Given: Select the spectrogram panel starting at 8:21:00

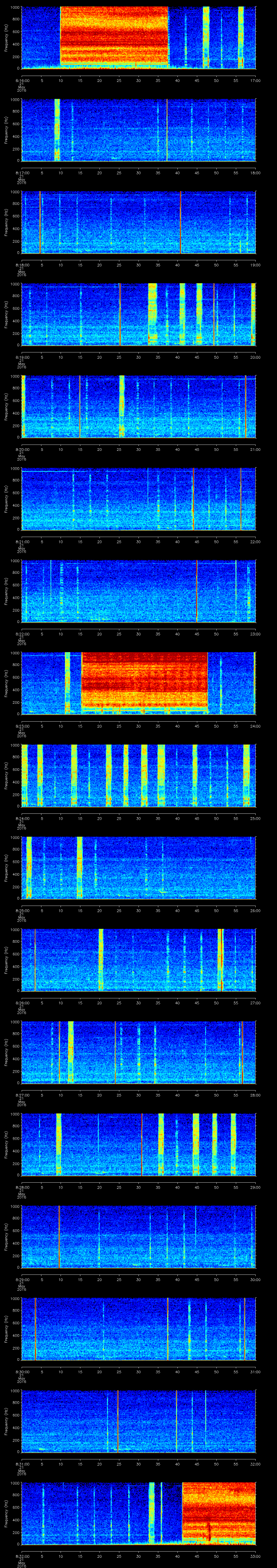Looking at the screenshot, I should pos(139,499).
